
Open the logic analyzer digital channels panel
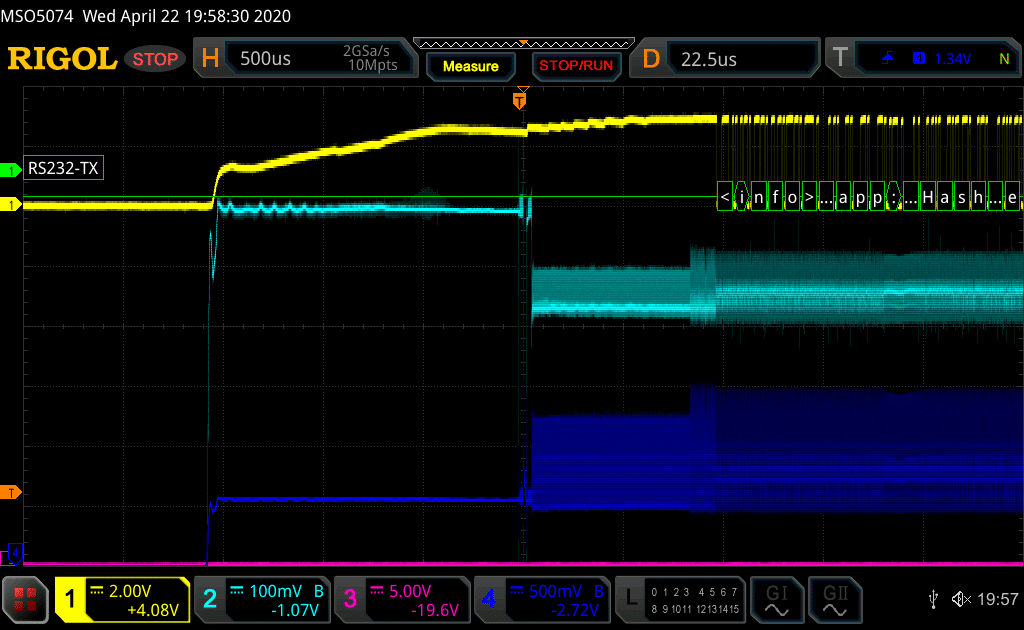pos(681,599)
